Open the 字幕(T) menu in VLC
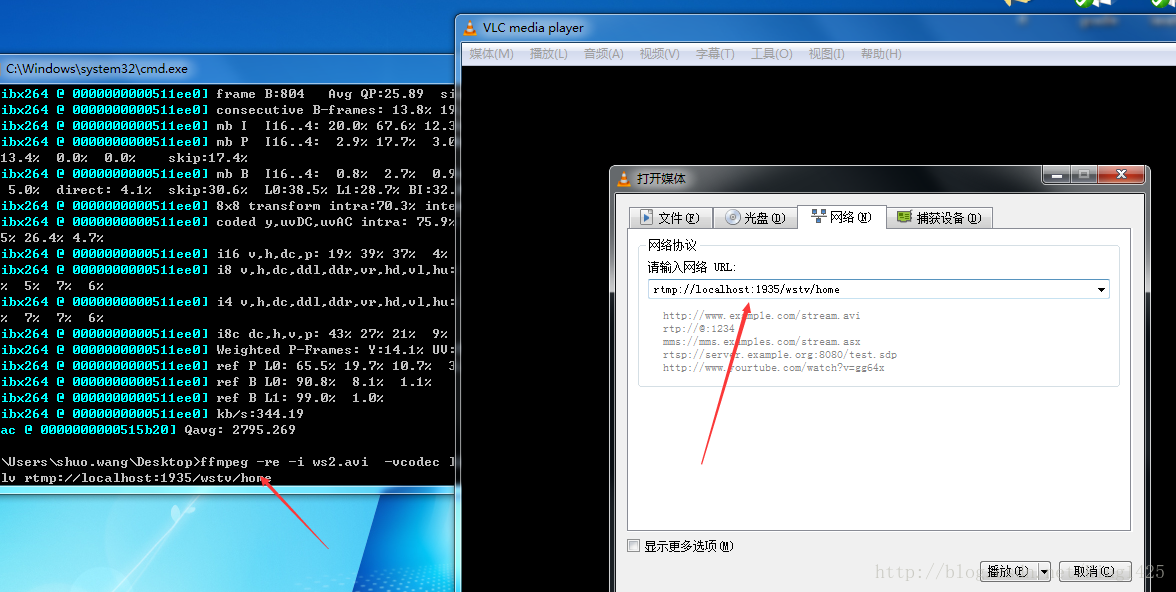The width and height of the screenshot is (1176, 592). coord(715,53)
